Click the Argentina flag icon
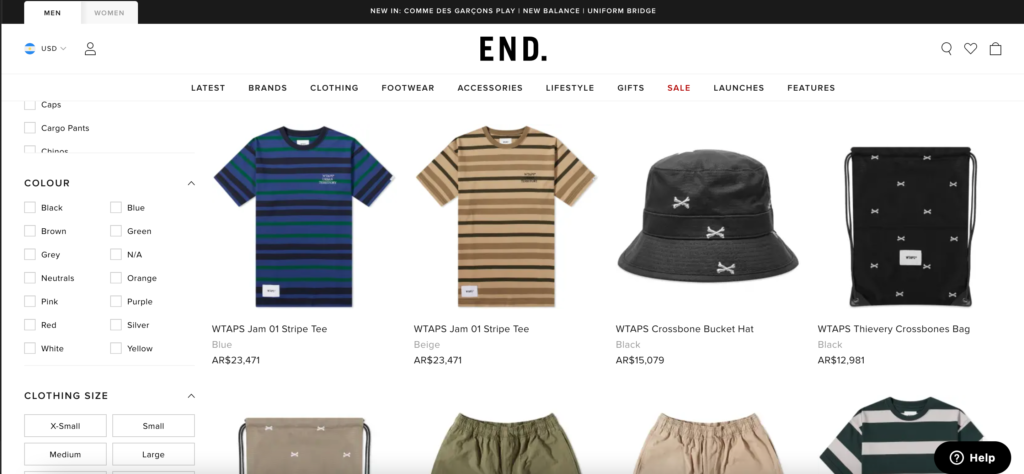 tap(29, 48)
